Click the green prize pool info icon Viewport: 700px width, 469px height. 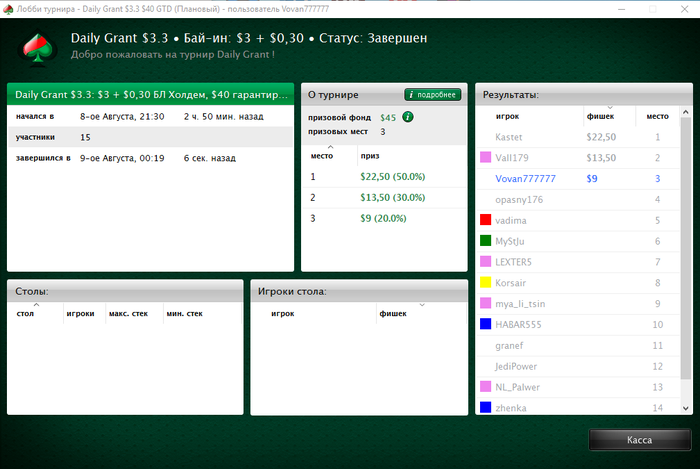click(x=407, y=117)
